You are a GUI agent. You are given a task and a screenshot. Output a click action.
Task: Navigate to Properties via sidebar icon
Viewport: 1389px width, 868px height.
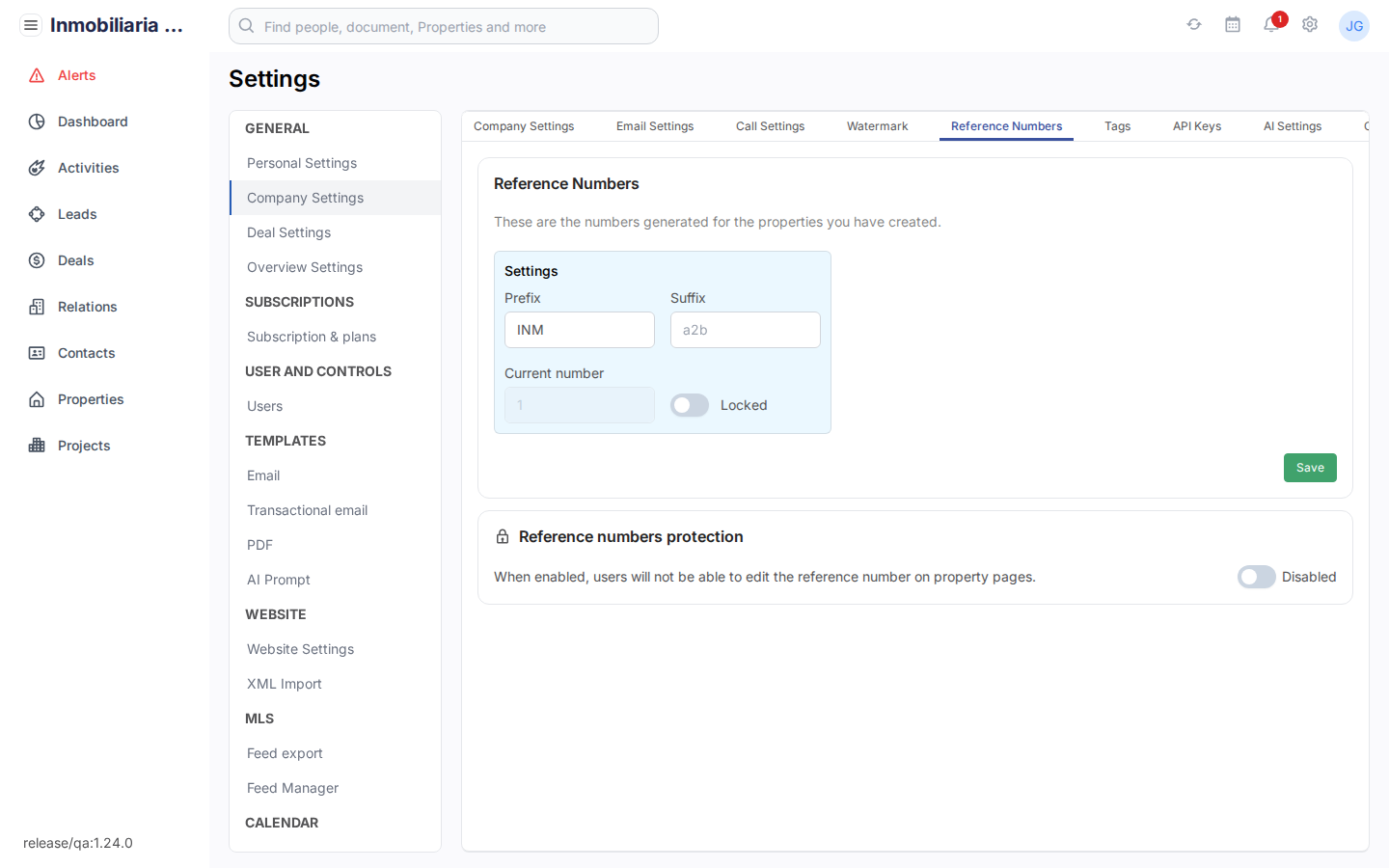point(37,399)
